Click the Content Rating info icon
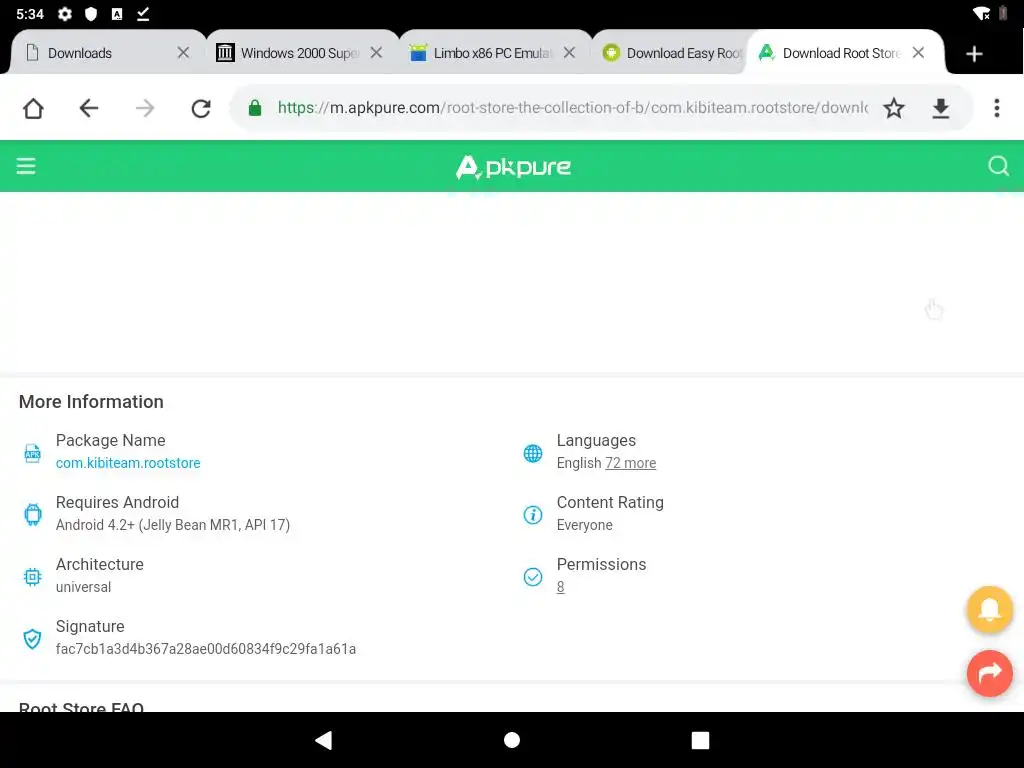 click(533, 515)
